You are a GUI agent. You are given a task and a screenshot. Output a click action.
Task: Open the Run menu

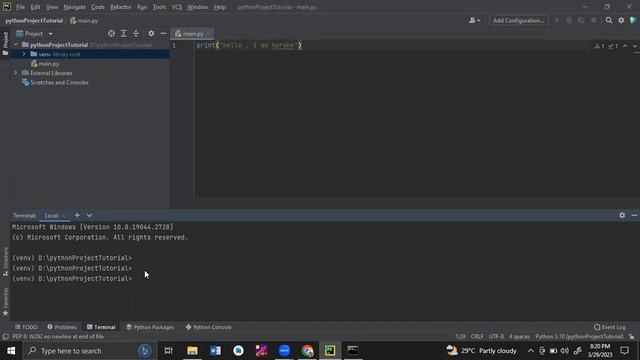pyautogui.click(x=142, y=7)
